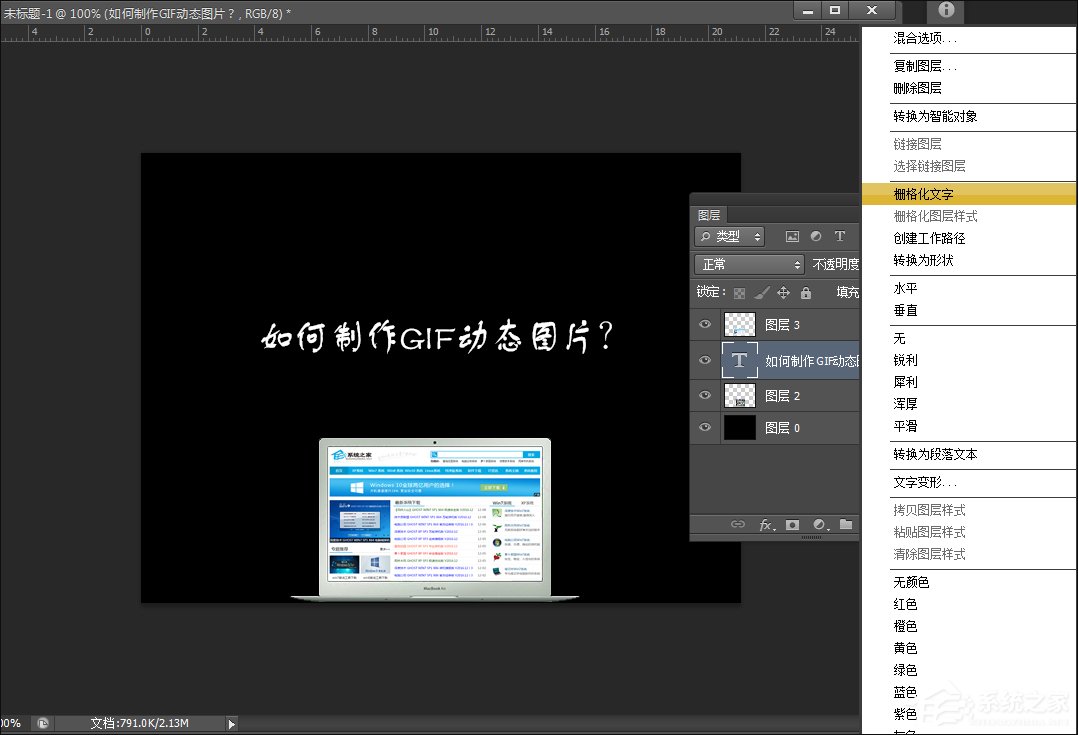Viewport: 1078px width, 735px height.
Task: Create a new layer group folder icon
Action: [x=845, y=524]
